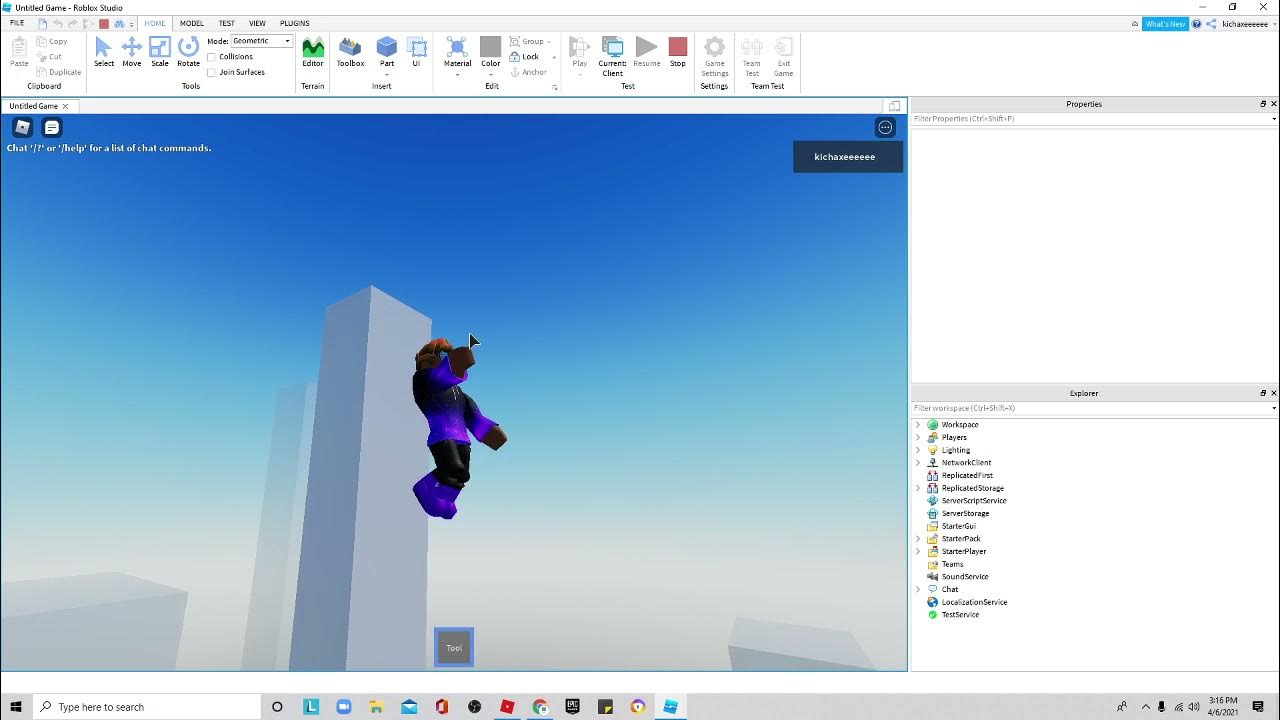The width and height of the screenshot is (1280, 720).
Task: Select the Rotate tool
Action: pyautogui.click(x=188, y=52)
